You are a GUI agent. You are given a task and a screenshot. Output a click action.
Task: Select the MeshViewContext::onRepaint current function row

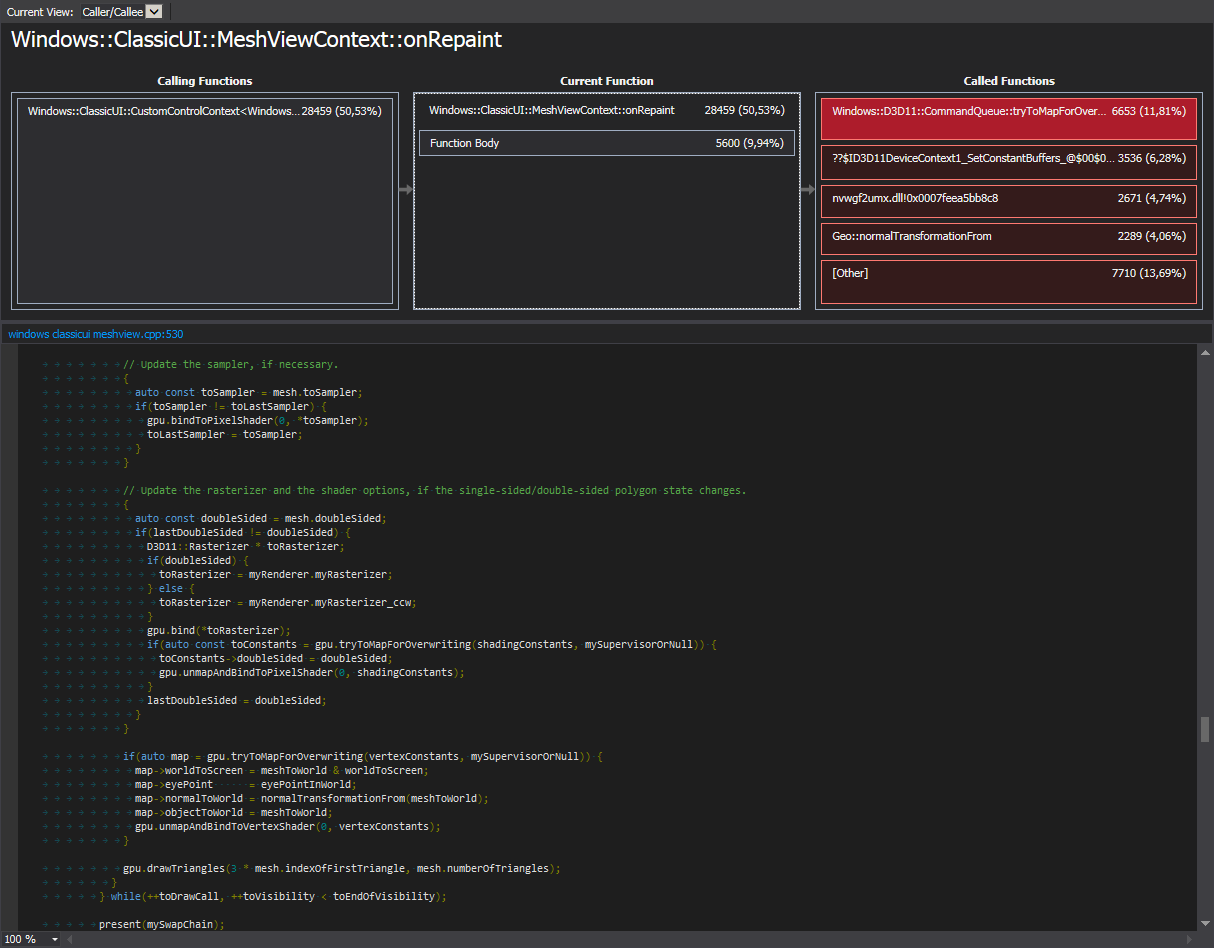tap(606, 110)
